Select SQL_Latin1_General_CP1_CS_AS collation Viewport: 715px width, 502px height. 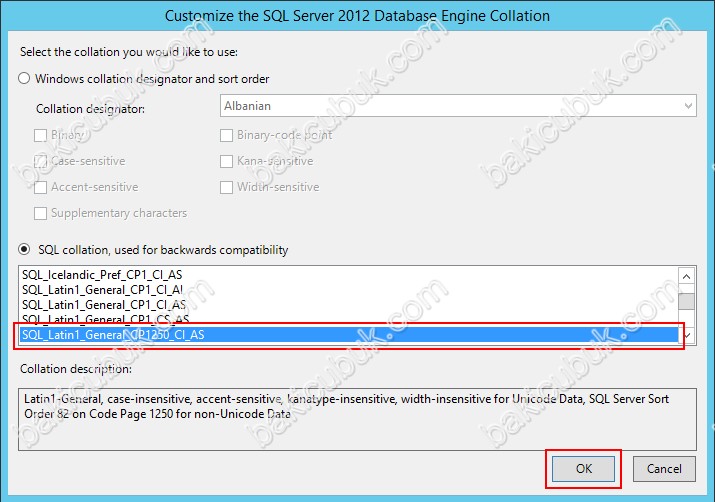[349, 319]
